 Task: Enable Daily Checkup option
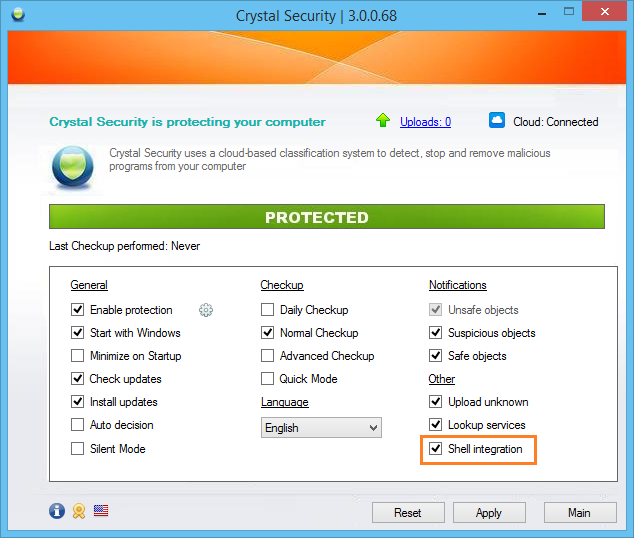[267, 310]
